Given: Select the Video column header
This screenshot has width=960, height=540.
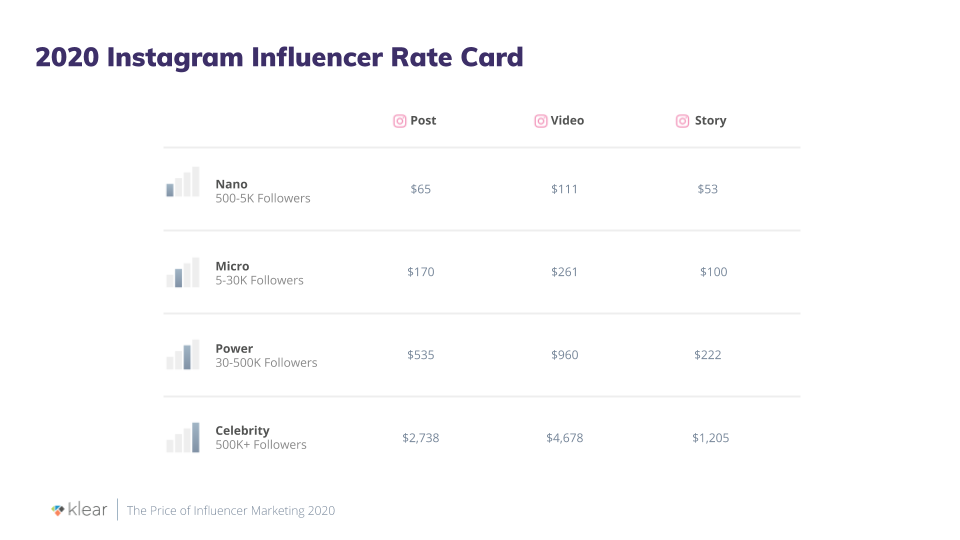Looking at the screenshot, I should click(567, 121).
